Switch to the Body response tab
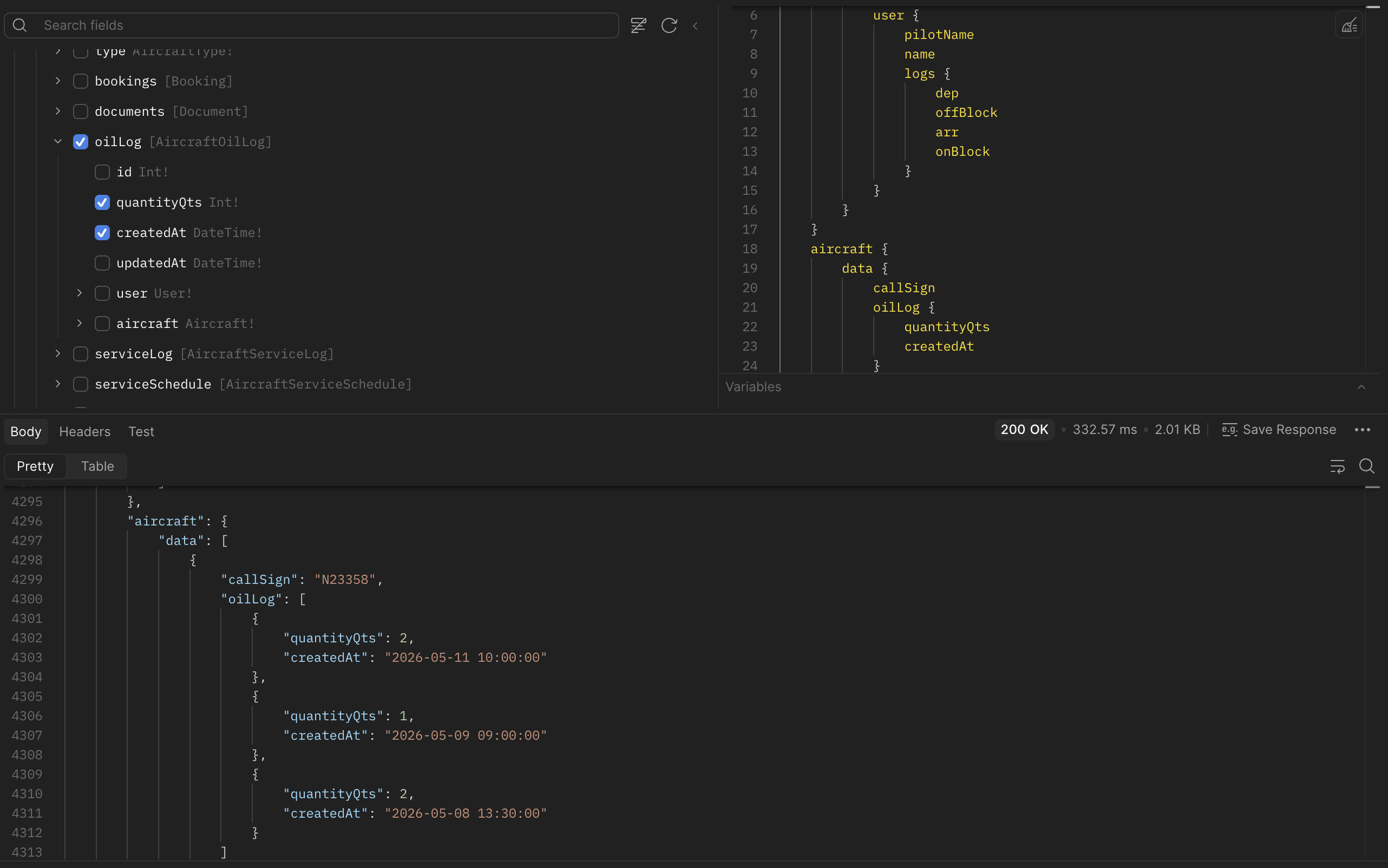 (26, 431)
